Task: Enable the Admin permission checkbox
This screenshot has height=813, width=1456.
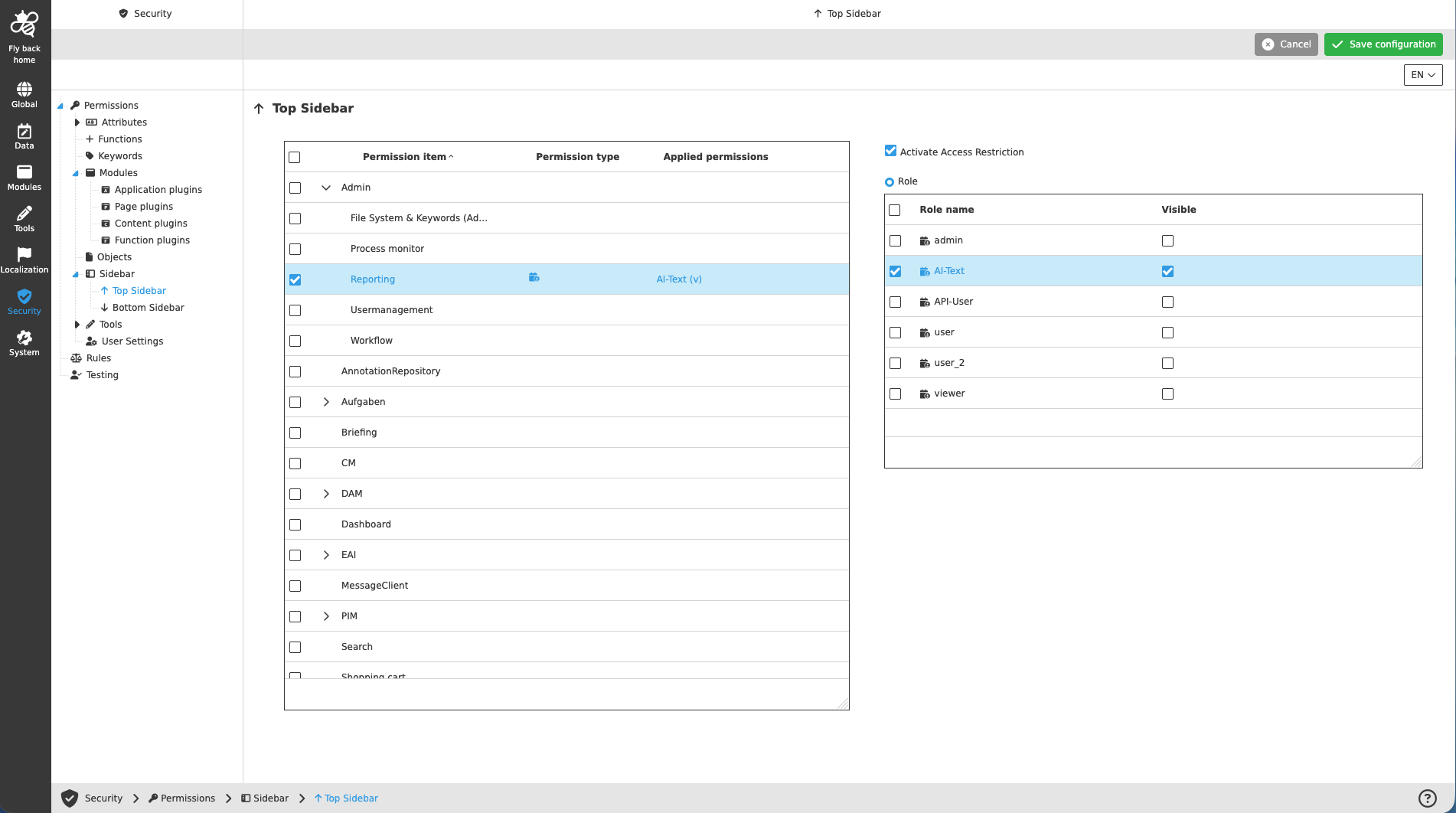Action: 295,188
